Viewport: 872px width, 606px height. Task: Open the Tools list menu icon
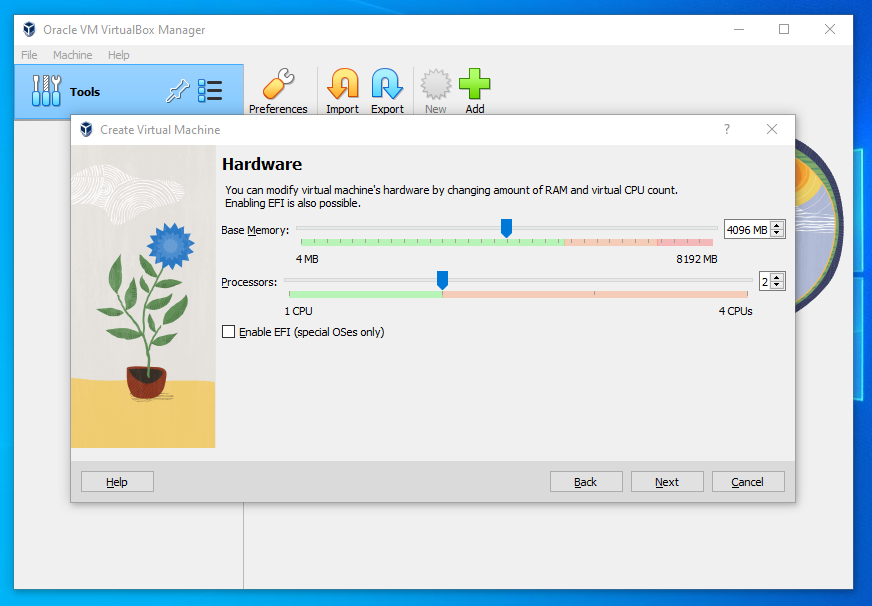210,91
